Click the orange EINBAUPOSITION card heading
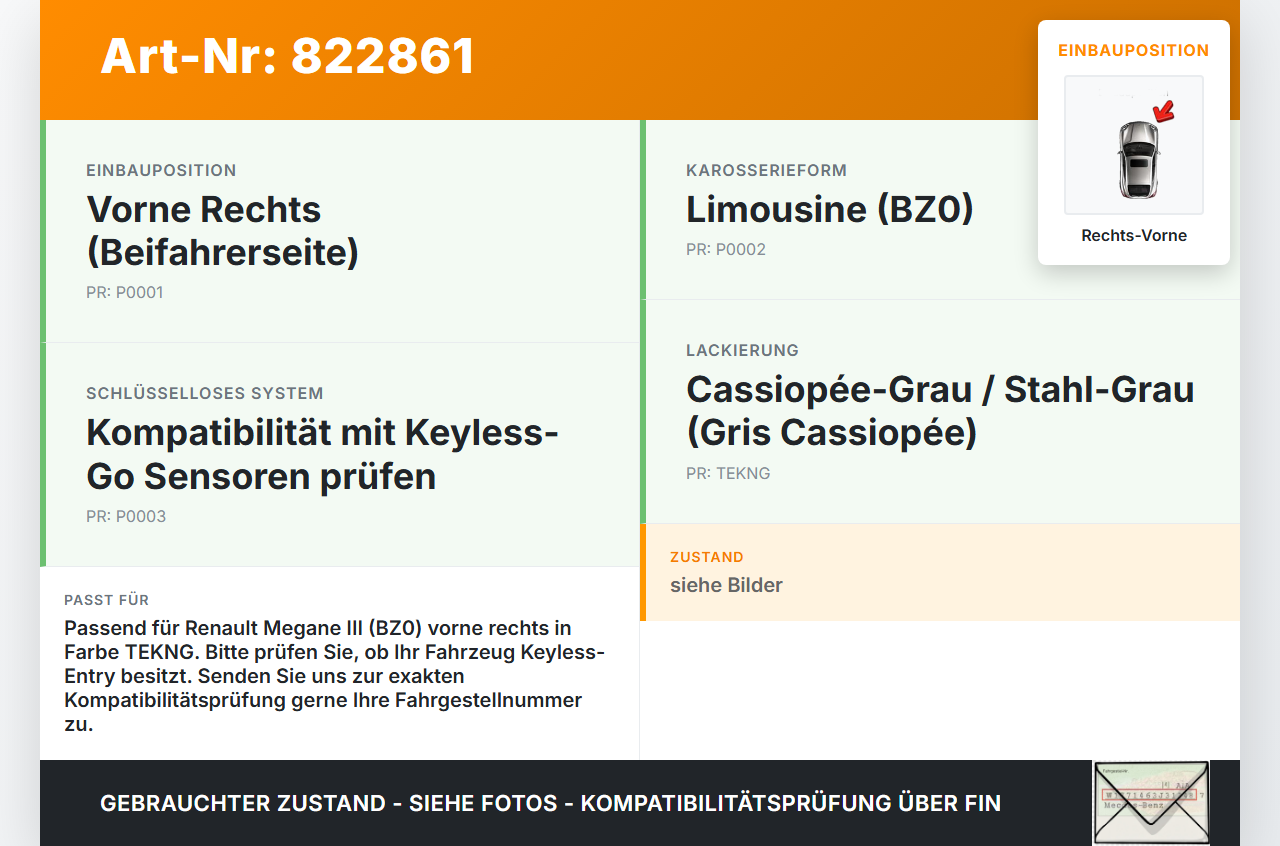1280x846 pixels. click(1134, 50)
